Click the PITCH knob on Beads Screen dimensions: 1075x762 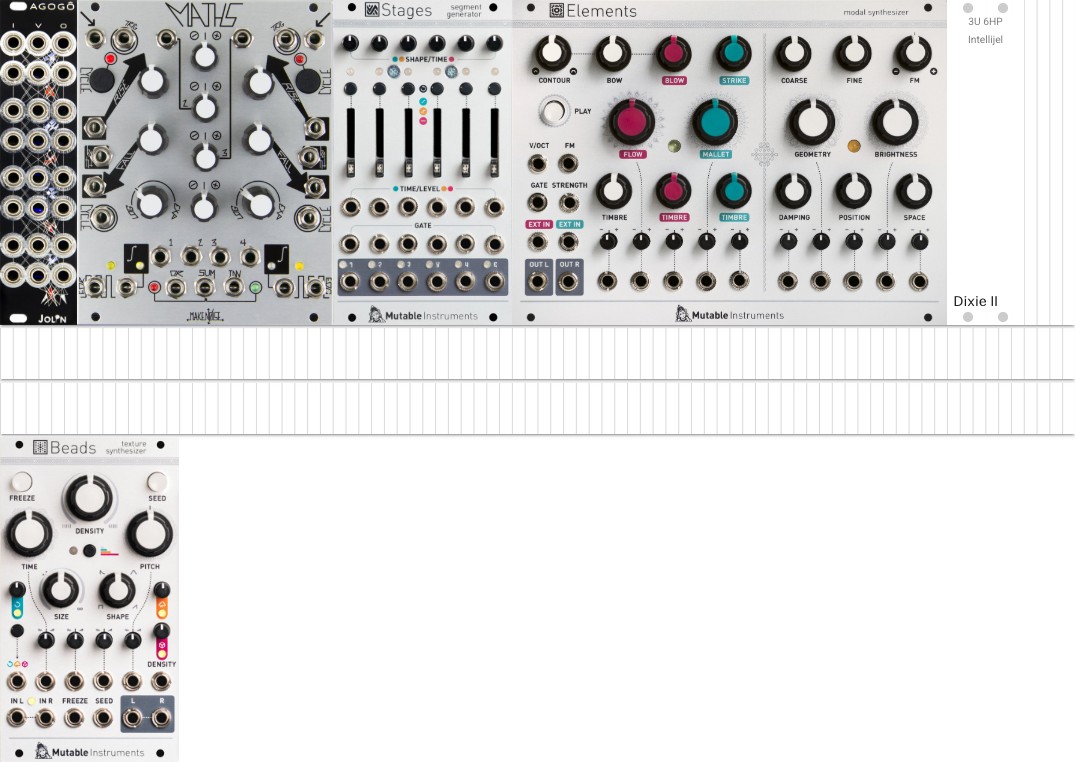[x=149, y=534]
